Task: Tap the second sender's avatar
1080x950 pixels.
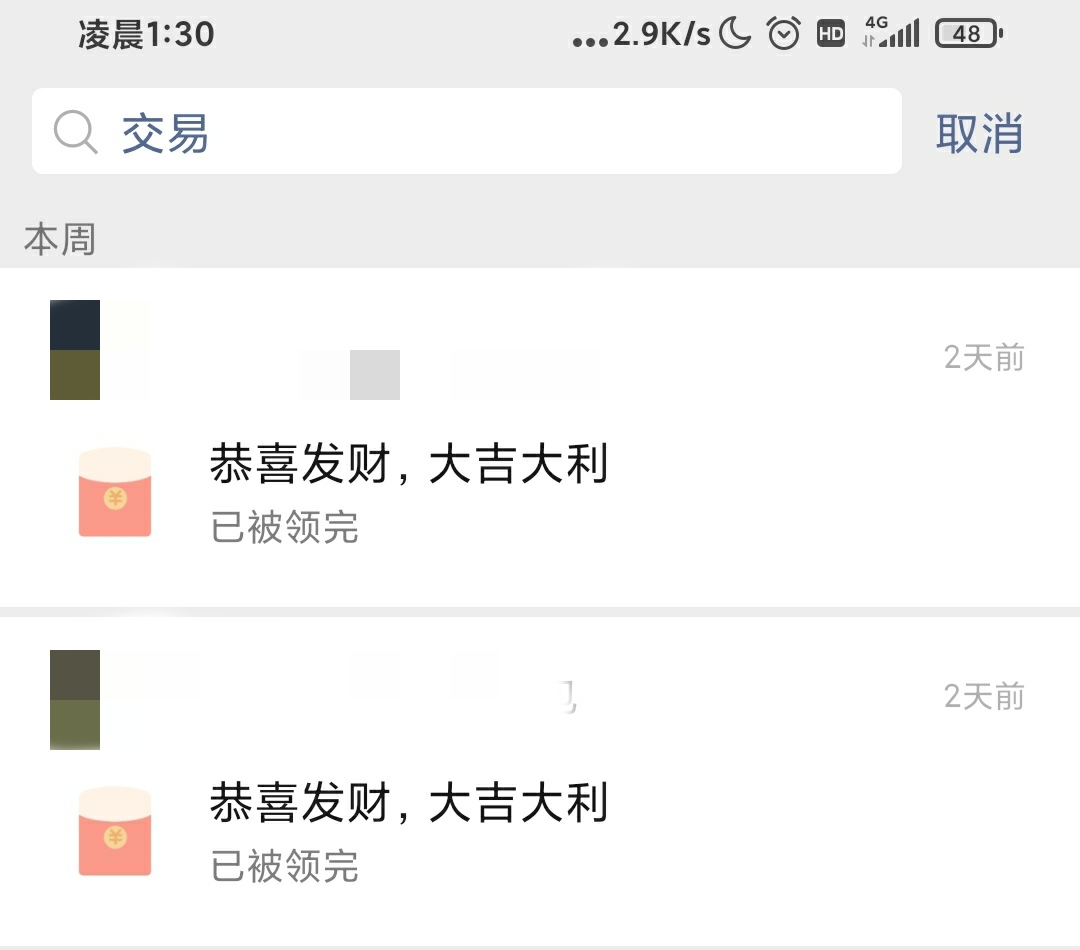Action: (75, 700)
